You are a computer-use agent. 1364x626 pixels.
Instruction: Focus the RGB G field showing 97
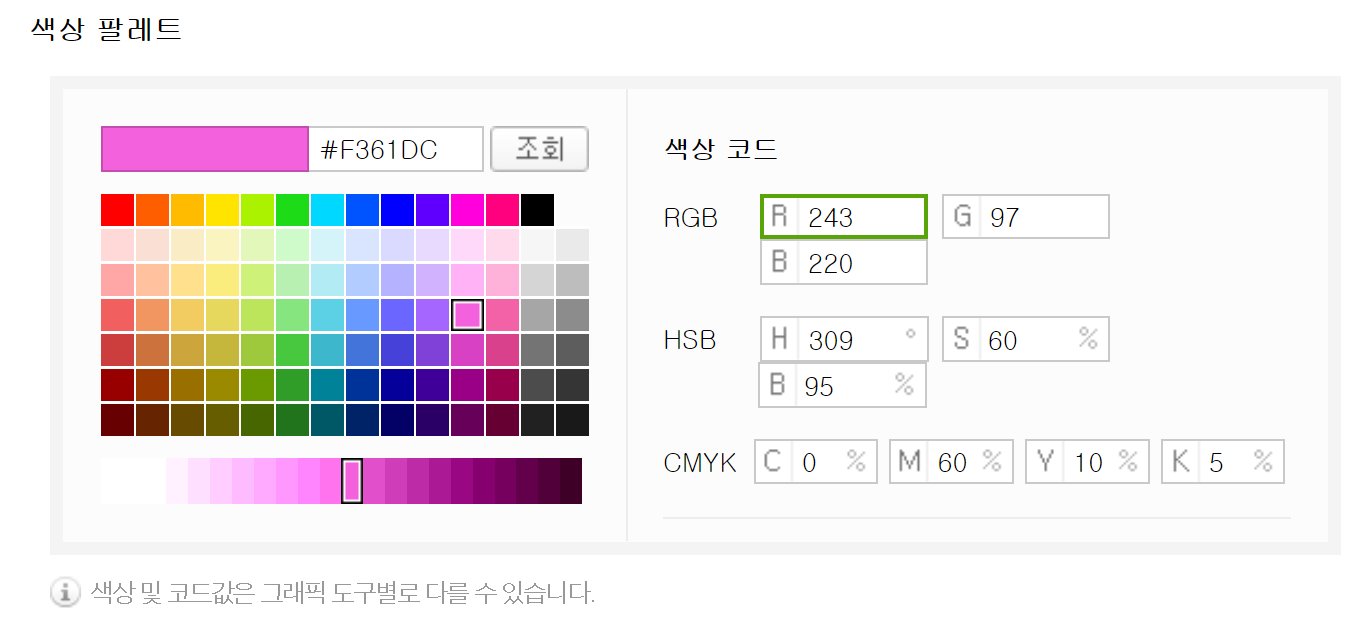click(x=1026, y=217)
